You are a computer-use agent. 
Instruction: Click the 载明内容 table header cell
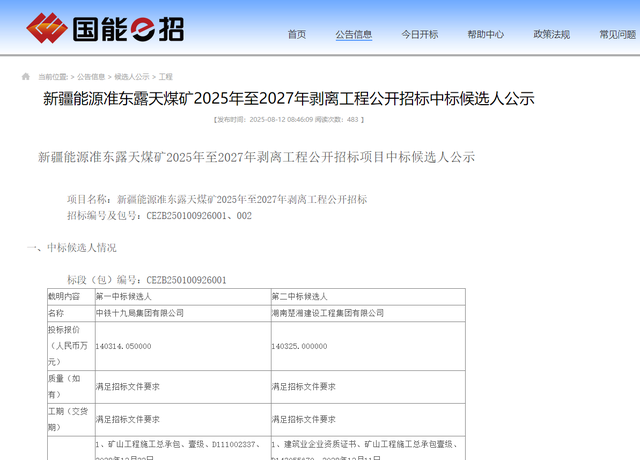point(71,297)
